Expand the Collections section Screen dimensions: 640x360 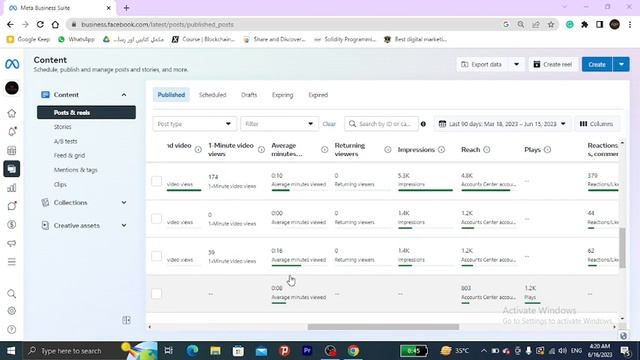click(x=124, y=202)
